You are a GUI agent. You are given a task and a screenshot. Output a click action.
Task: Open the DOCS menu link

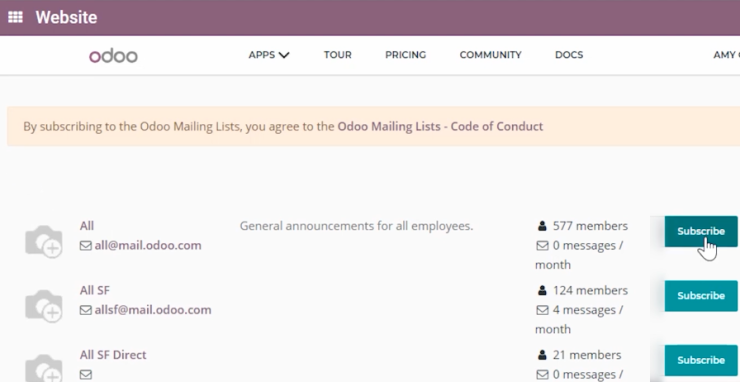click(569, 55)
